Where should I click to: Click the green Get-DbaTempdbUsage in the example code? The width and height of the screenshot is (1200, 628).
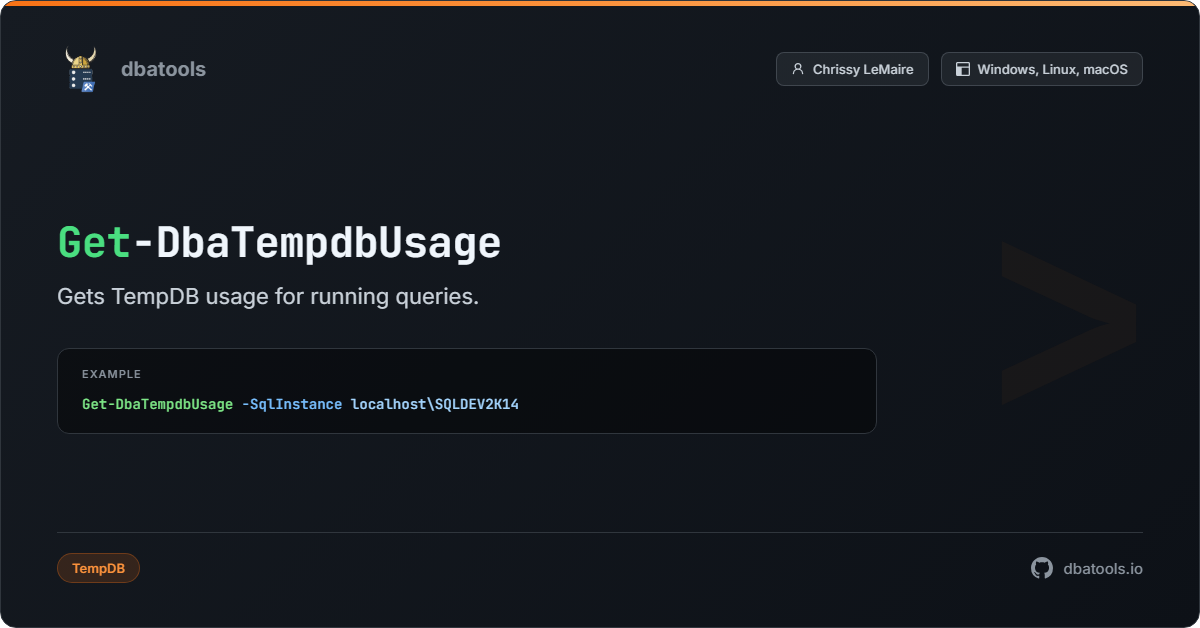click(x=158, y=404)
